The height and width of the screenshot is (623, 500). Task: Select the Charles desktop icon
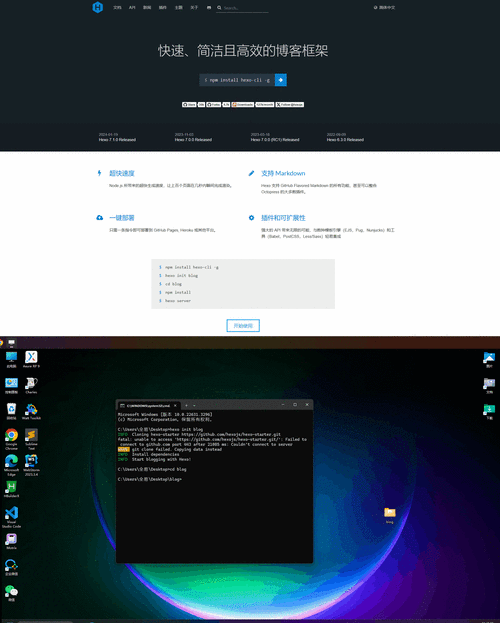31,385
